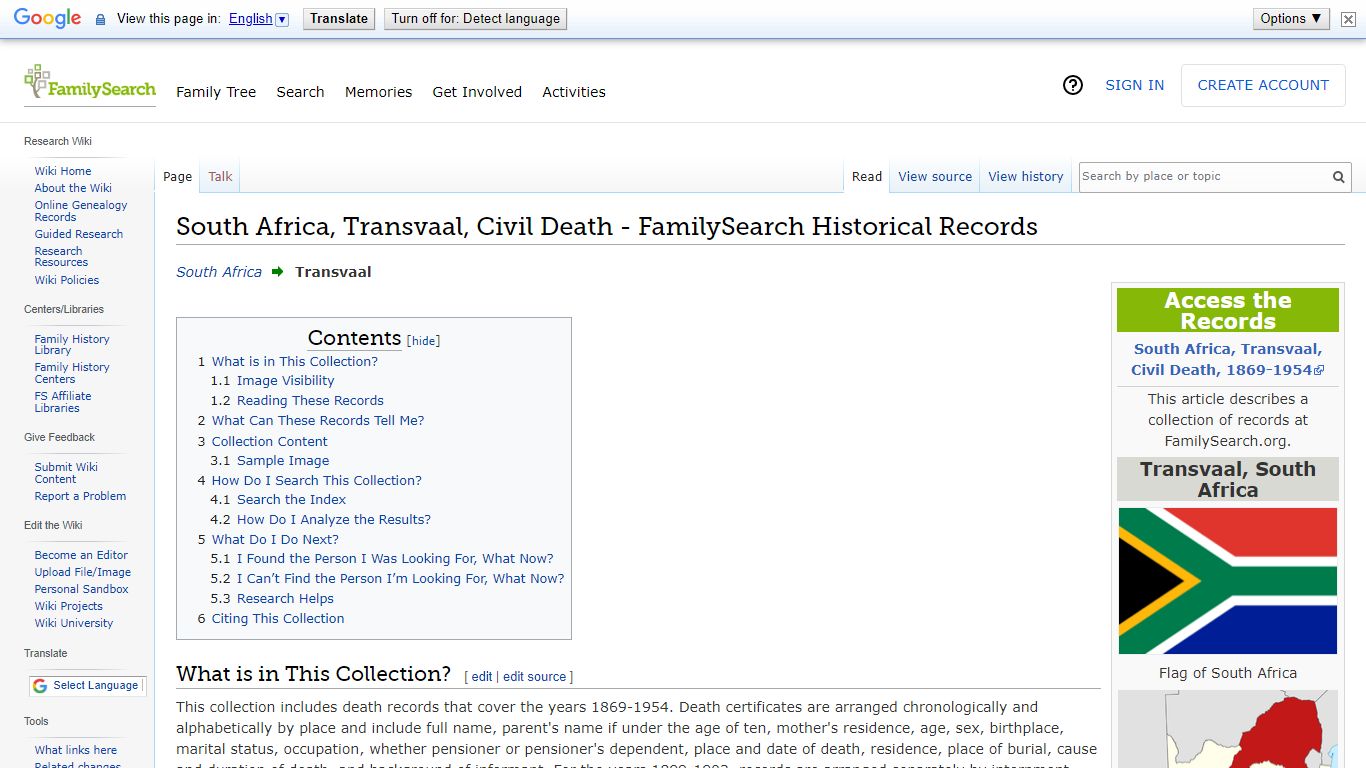Click the South Africa flag image
Image resolution: width=1366 pixels, height=768 pixels.
point(1227,581)
